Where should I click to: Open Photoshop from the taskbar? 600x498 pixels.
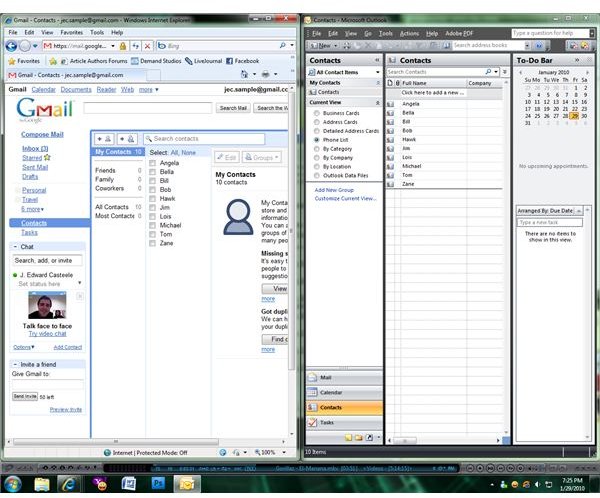pos(158,484)
